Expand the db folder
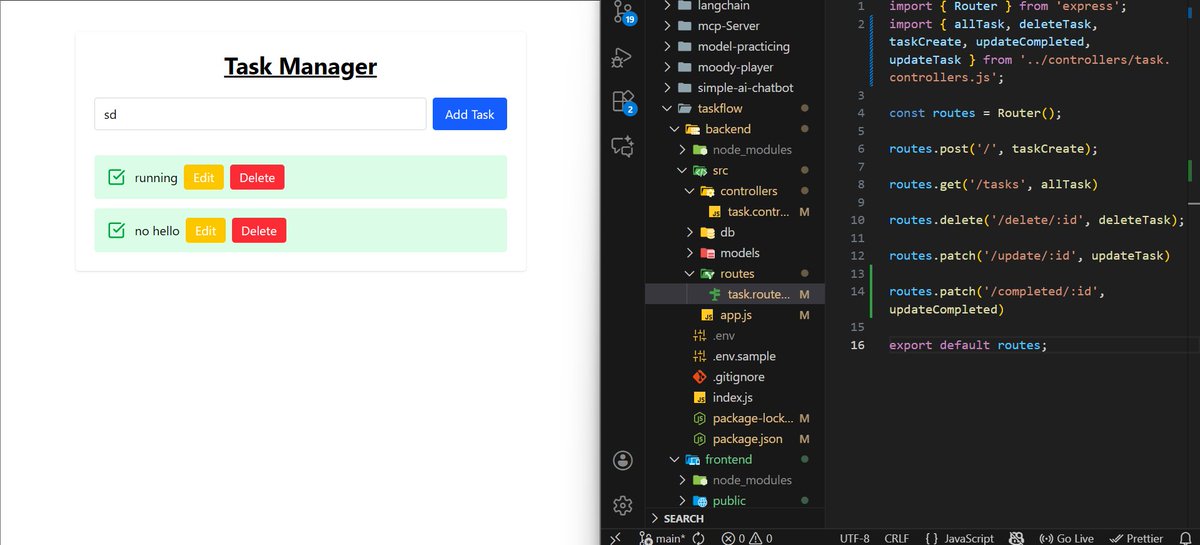The height and width of the screenshot is (545, 1200). click(x=690, y=232)
